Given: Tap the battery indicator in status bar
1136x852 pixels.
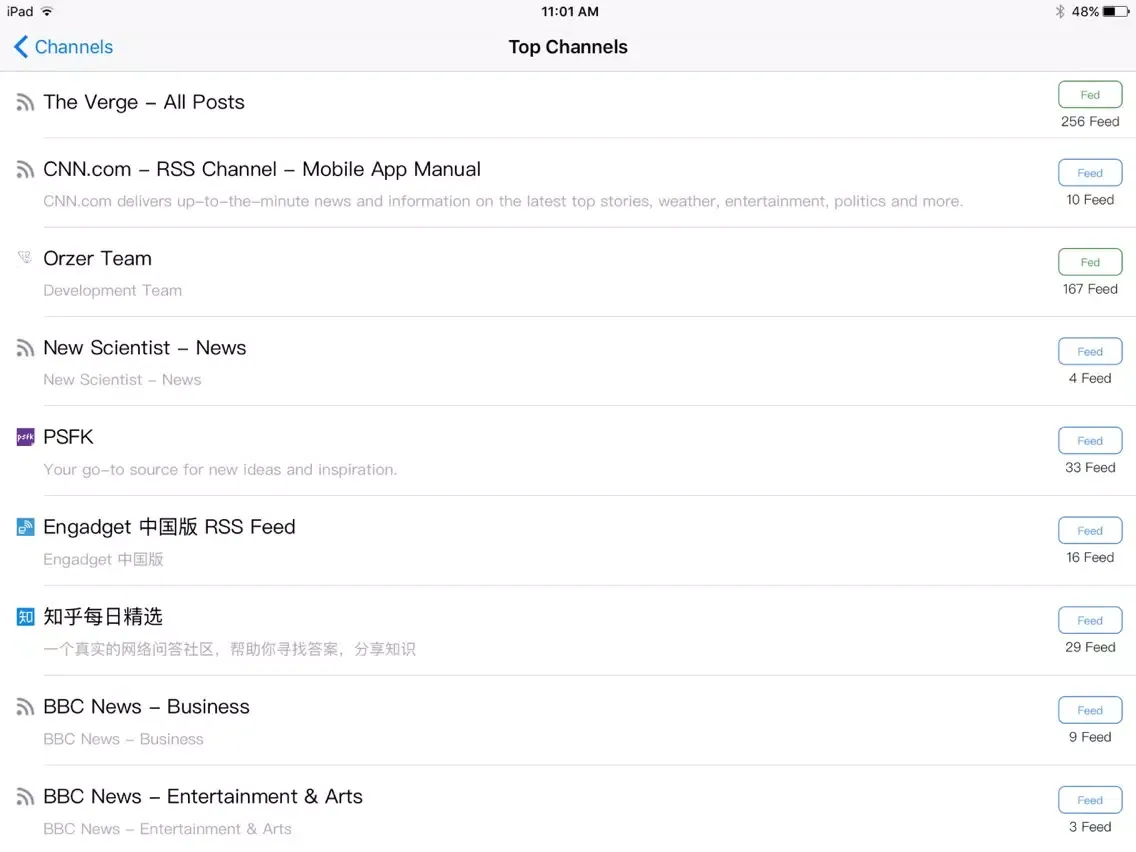Looking at the screenshot, I should click(x=1116, y=12).
